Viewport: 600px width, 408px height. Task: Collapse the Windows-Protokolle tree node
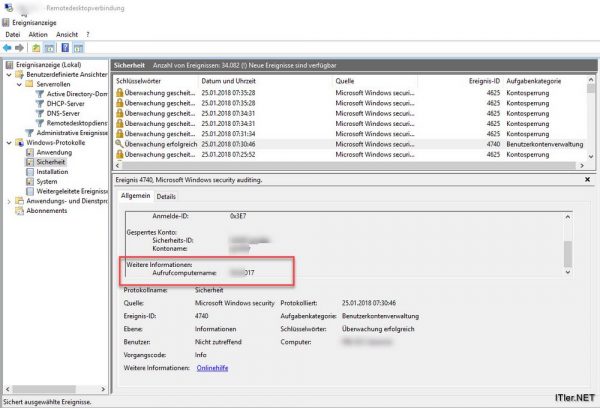[10, 142]
